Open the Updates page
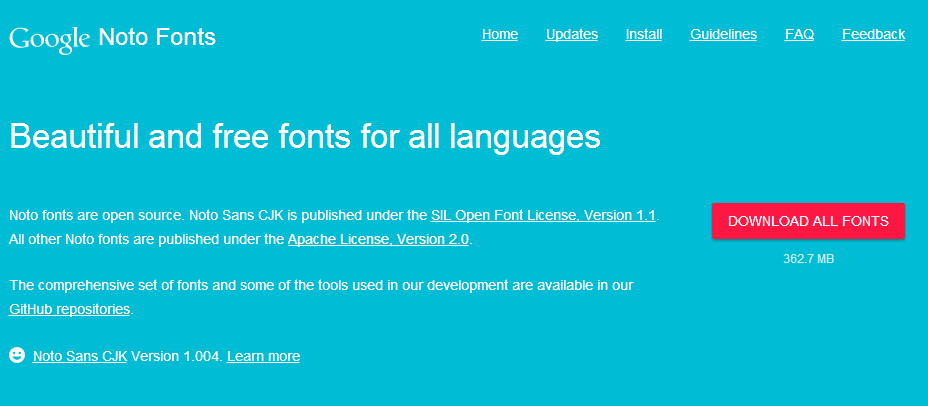This screenshot has height=406, width=928. [571, 34]
